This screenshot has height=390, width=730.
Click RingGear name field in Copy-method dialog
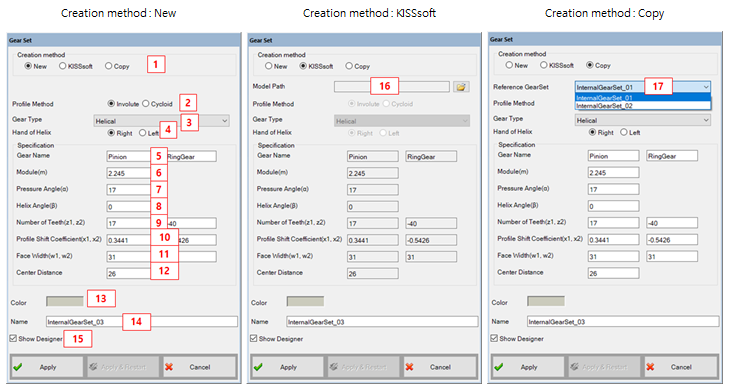click(x=672, y=156)
